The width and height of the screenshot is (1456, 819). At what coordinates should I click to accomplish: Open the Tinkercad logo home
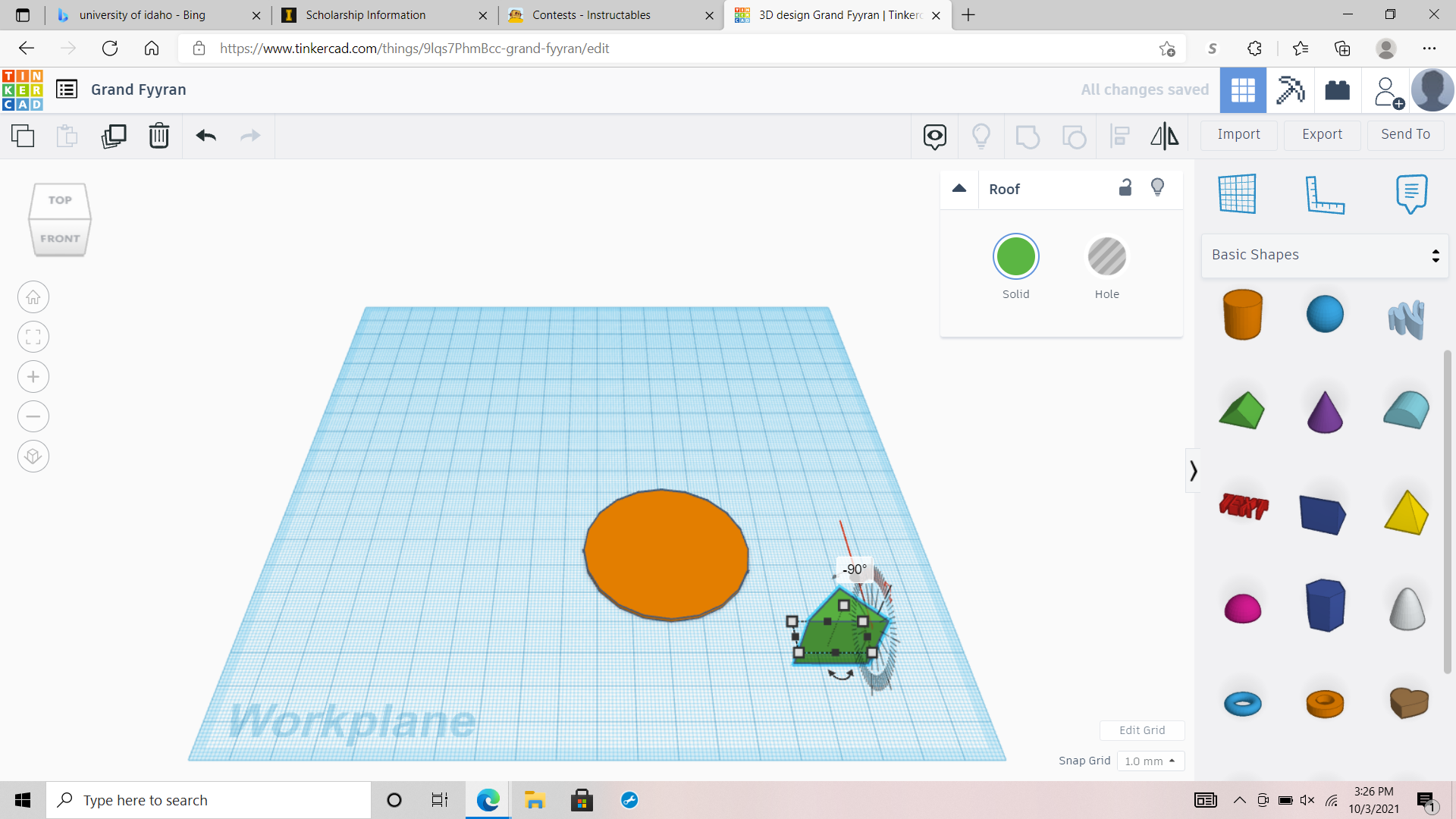point(23,90)
